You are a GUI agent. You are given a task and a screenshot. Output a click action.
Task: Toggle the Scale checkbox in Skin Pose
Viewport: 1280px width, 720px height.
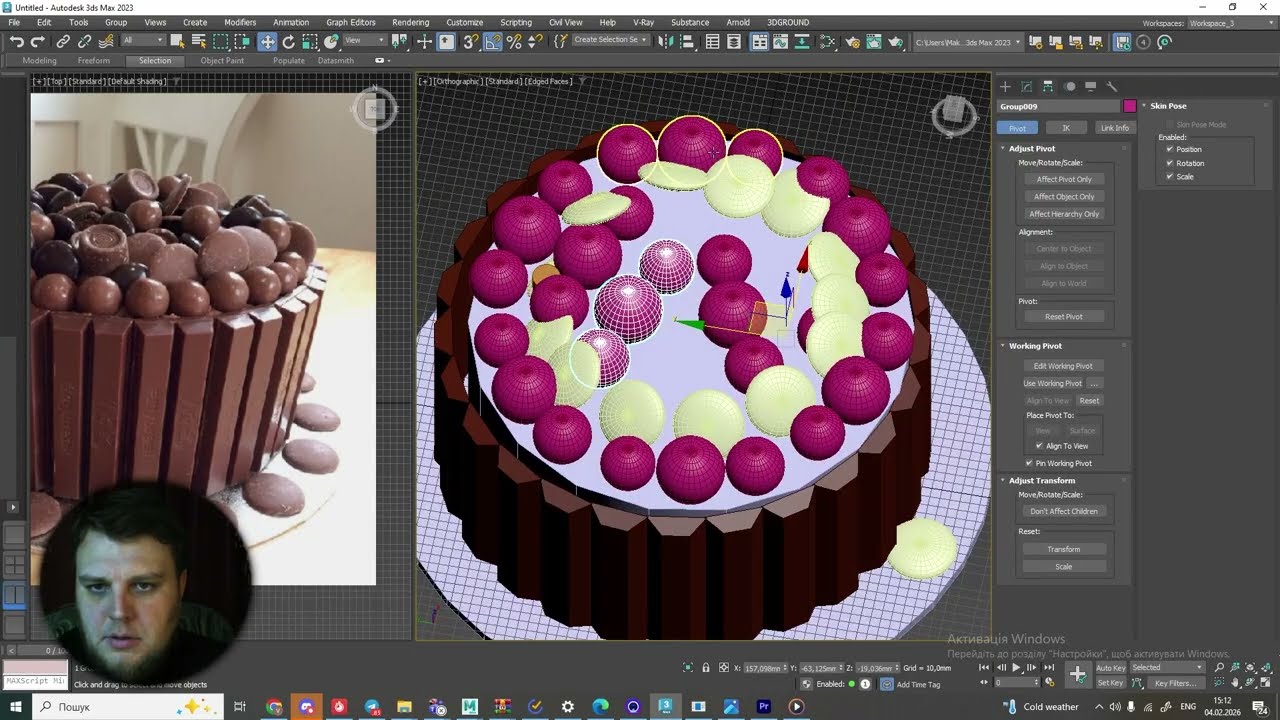pos(1170,176)
